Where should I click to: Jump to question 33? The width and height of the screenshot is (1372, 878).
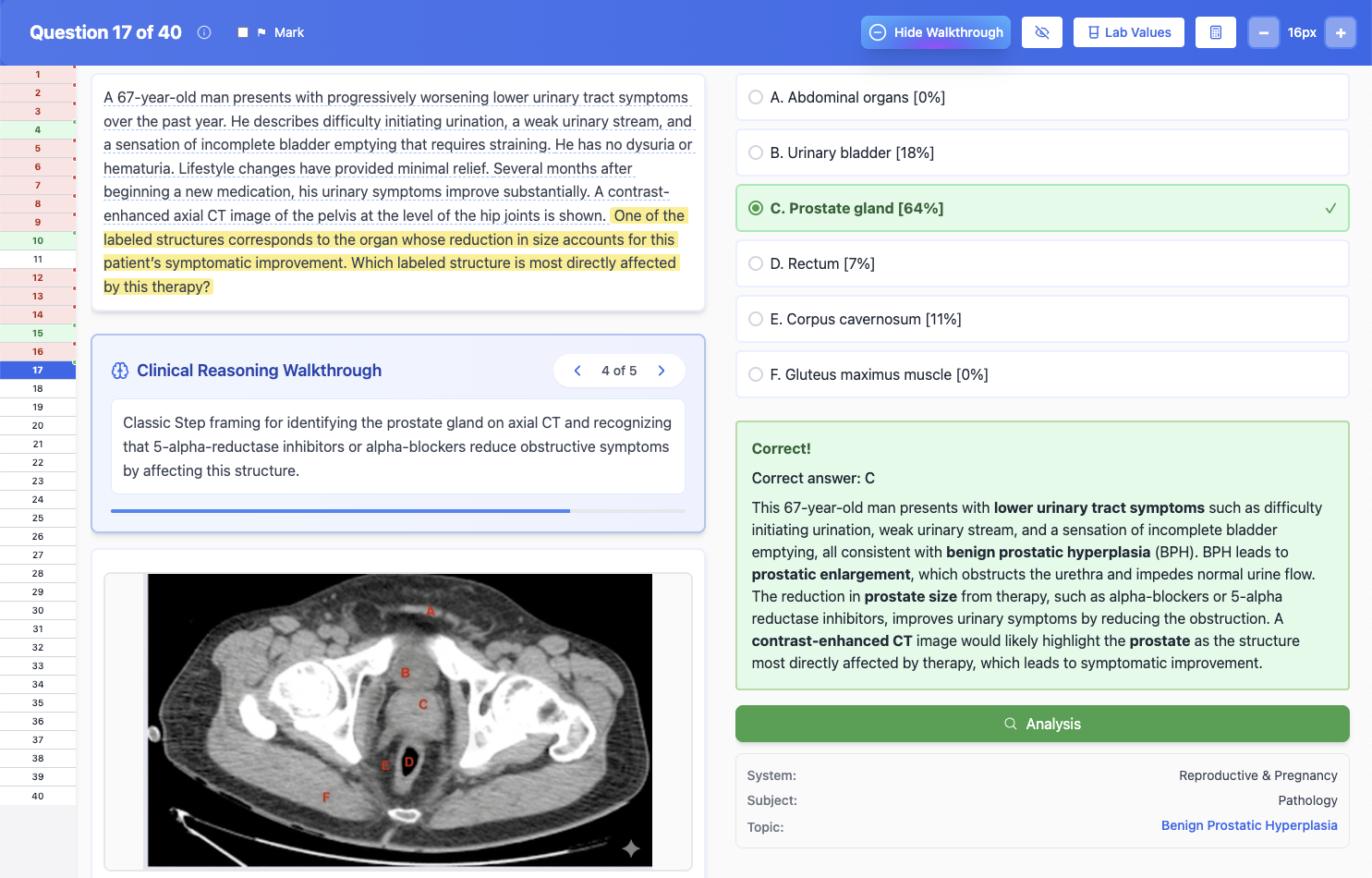(x=38, y=665)
